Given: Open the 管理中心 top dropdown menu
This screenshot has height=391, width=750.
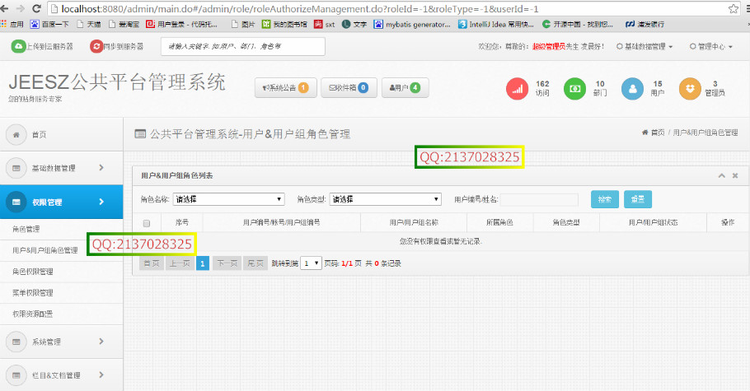Looking at the screenshot, I should [x=711, y=46].
